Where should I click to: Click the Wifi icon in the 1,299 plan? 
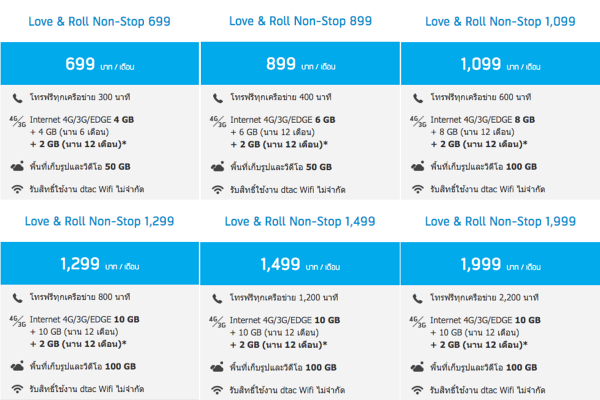tap(18, 388)
